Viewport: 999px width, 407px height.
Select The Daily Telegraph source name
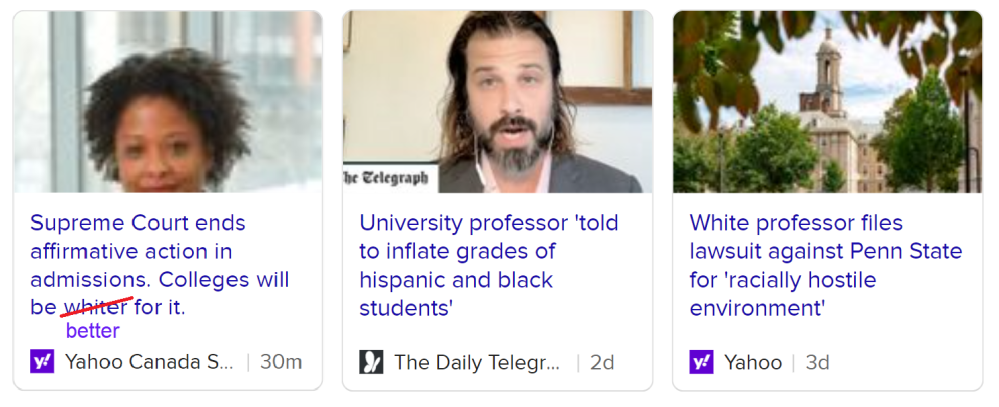[x=477, y=362]
